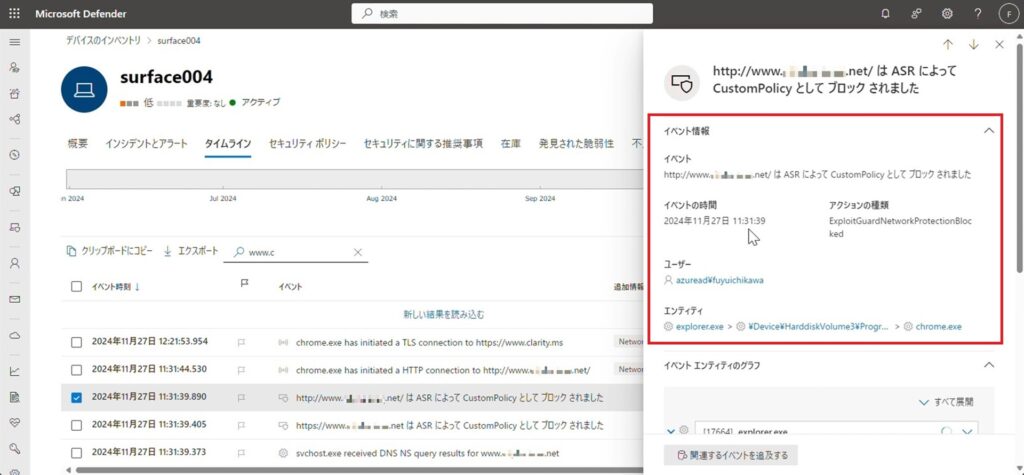Image resolution: width=1024 pixels, height=475 pixels.
Task: Open settings gear in top bar
Action: [947, 13]
